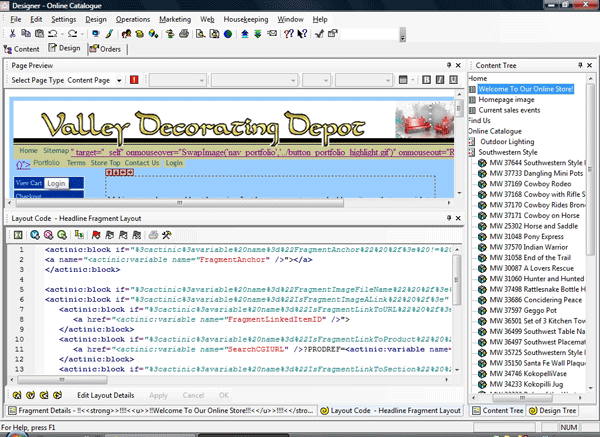The width and height of the screenshot is (600, 437).
Task: Click the Edit Layout Details button
Action: click(105, 395)
